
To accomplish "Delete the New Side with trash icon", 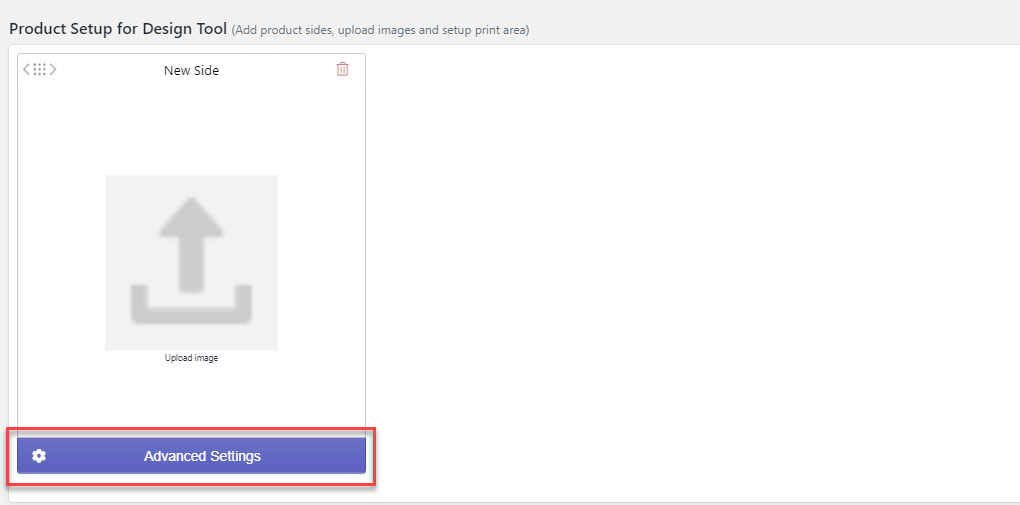I will pos(342,70).
